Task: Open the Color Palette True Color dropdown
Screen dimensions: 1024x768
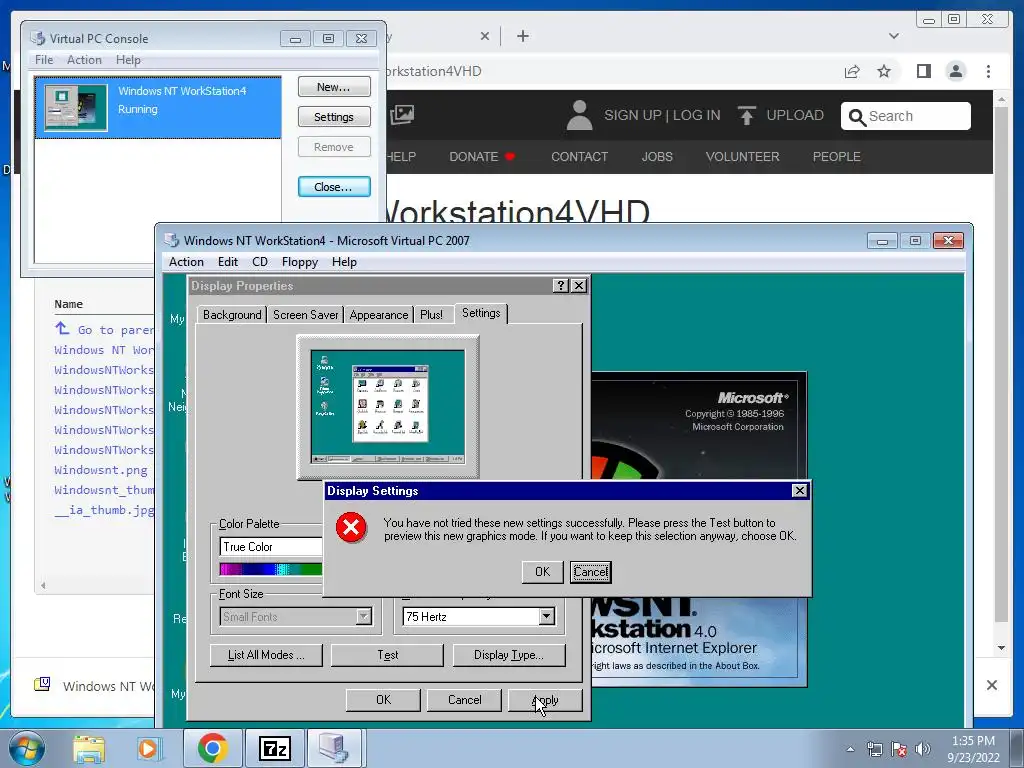Action: coord(271,547)
